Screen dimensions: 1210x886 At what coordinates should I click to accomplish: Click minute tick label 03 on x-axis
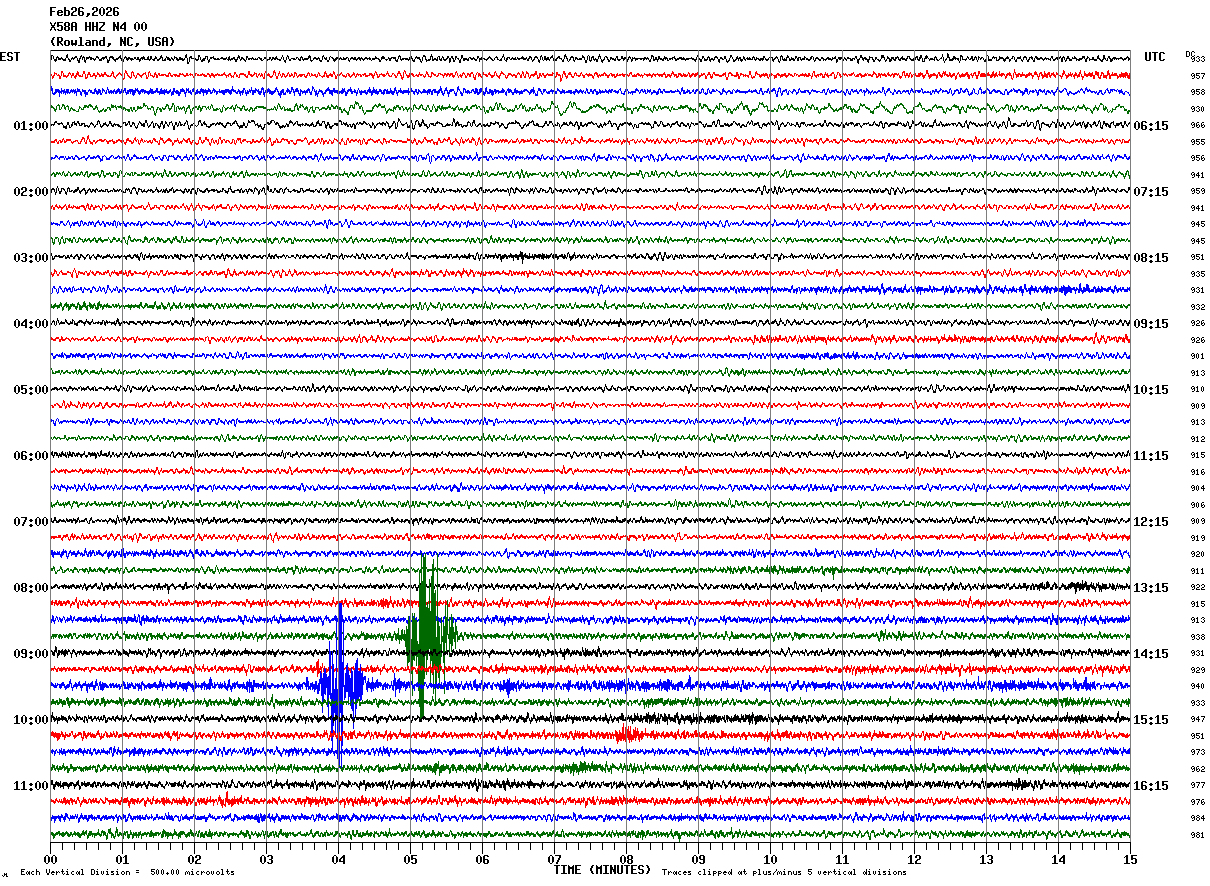click(x=266, y=859)
